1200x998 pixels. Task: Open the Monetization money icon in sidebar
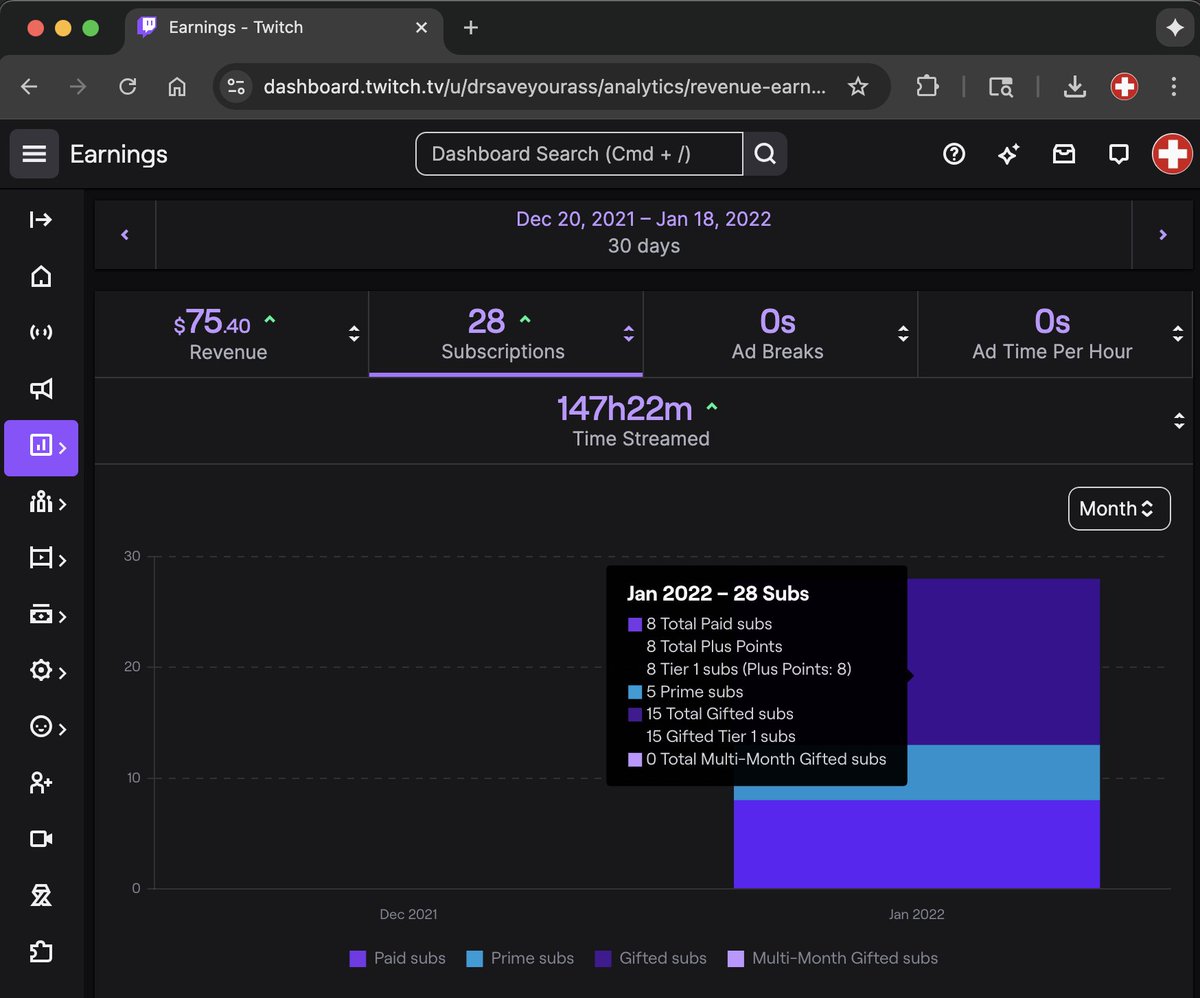[41, 615]
